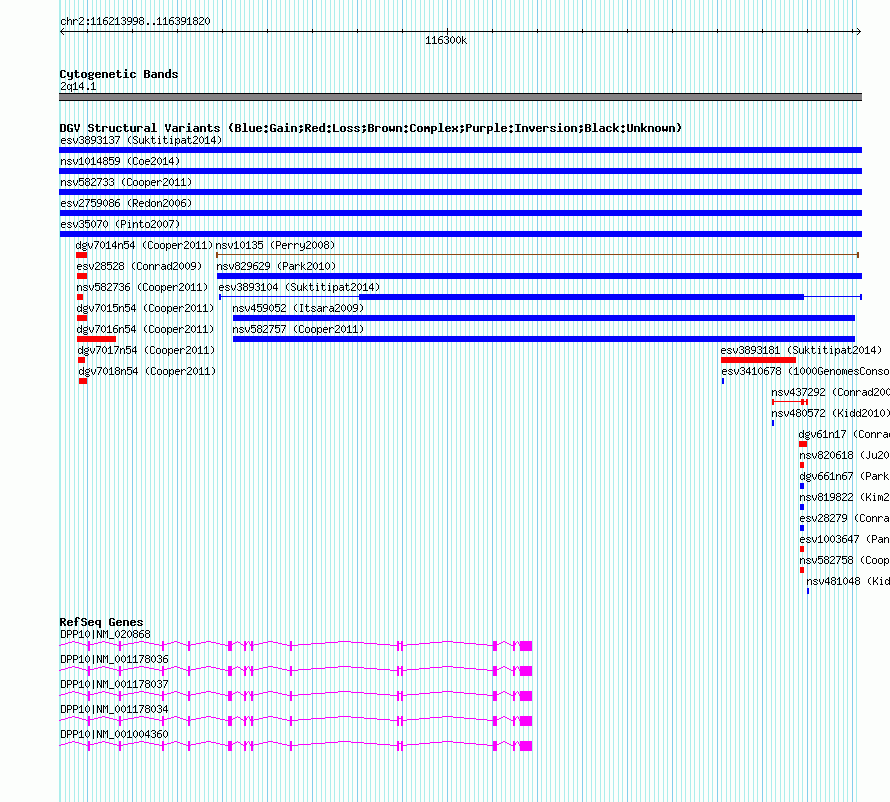Open the nsv829629 (Park2010) label
Image resolution: width=890 pixels, height=802 pixels.
coord(276,266)
